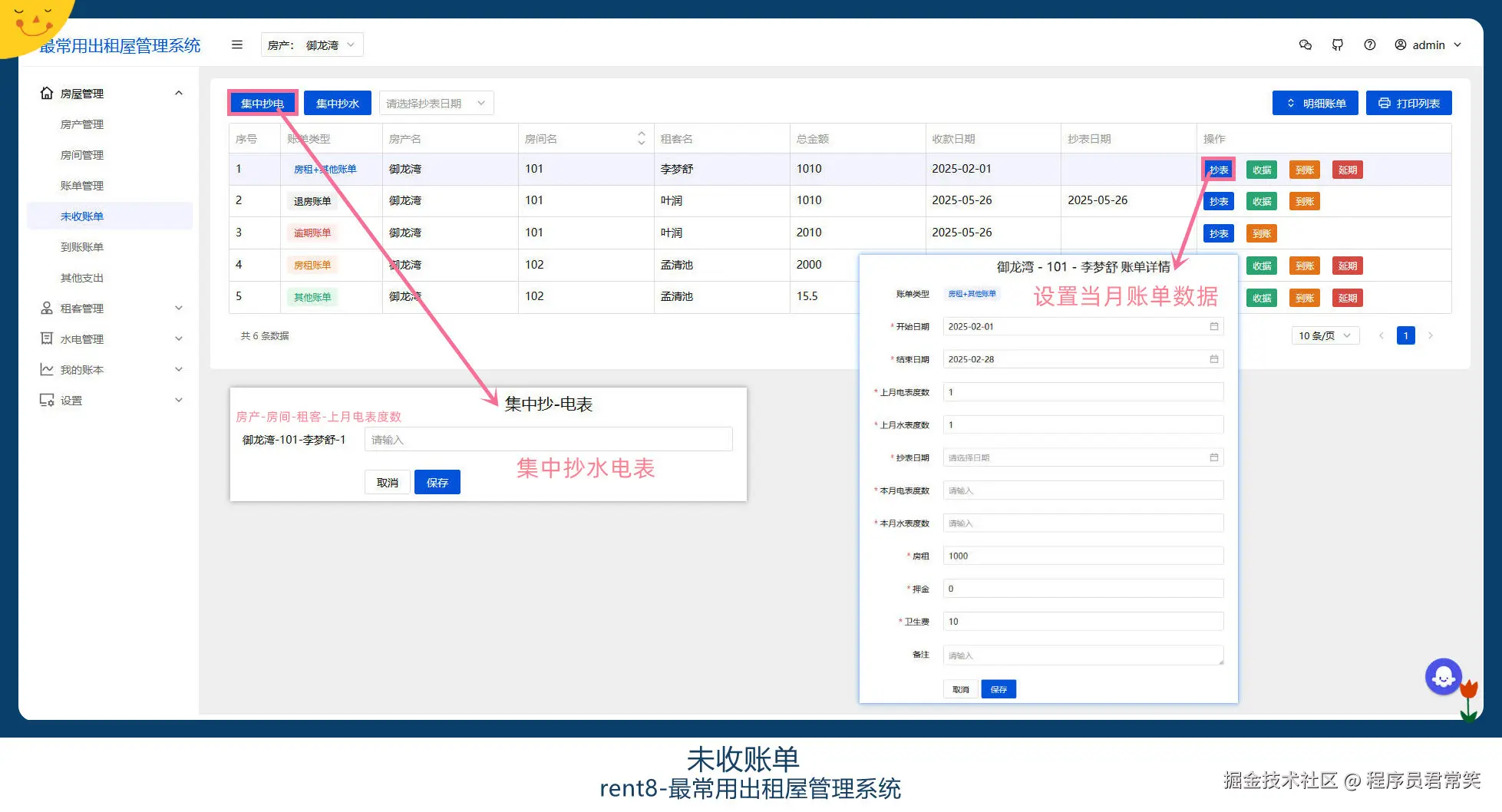Open the calendar icon in 结束日期 field
1502x812 pixels.
pos(1214,359)
